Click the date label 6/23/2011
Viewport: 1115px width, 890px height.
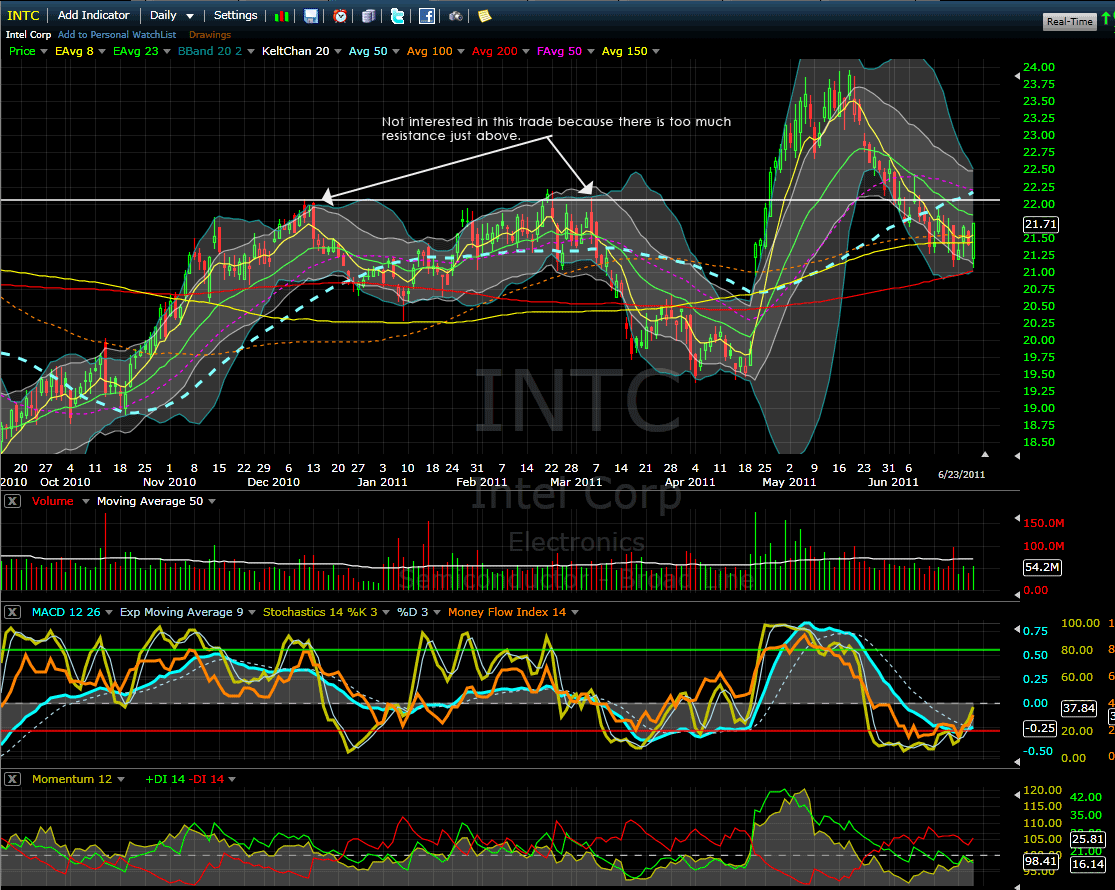pos(961,475)
